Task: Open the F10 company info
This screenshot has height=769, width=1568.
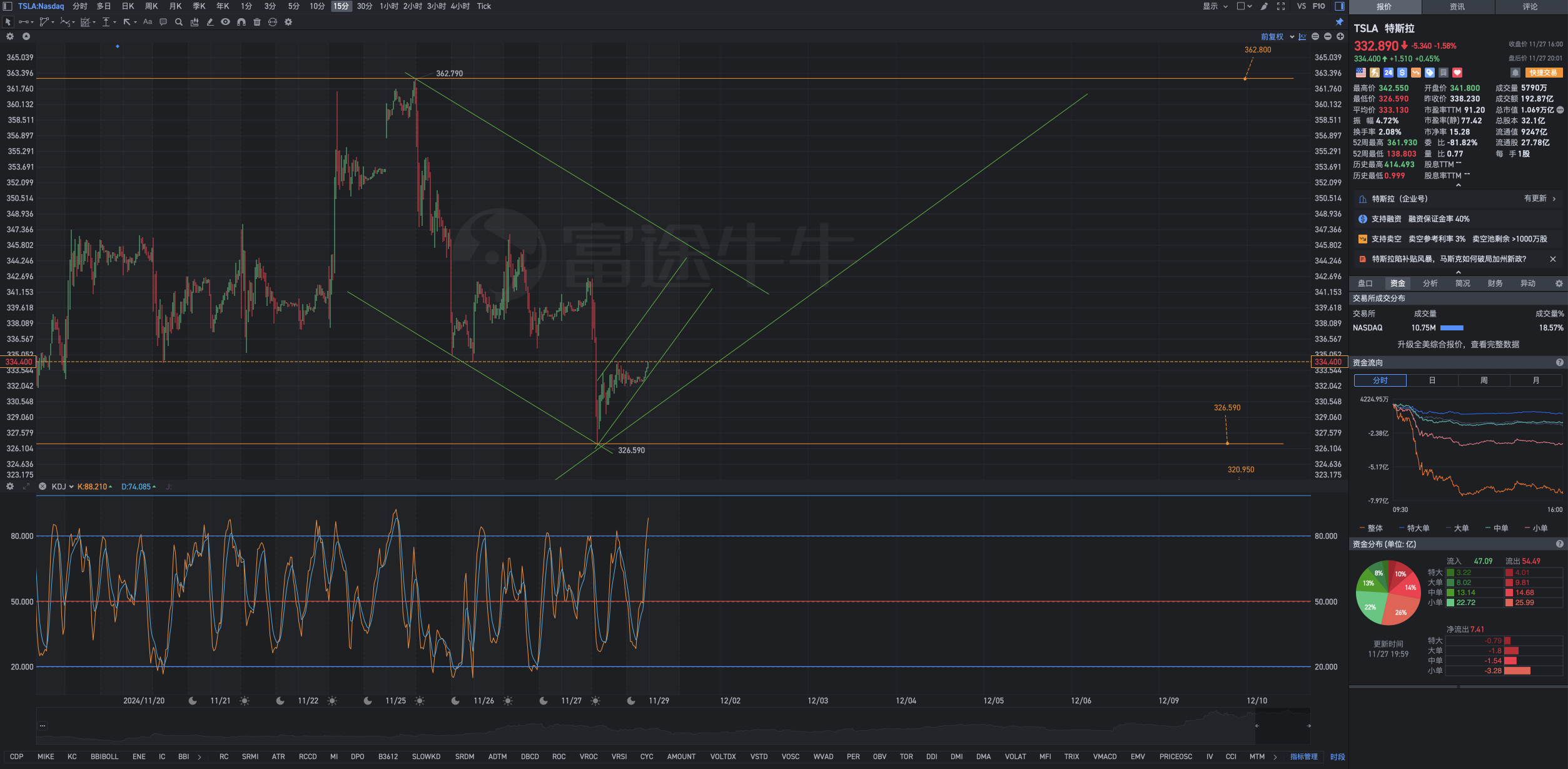Action: 1318,6
